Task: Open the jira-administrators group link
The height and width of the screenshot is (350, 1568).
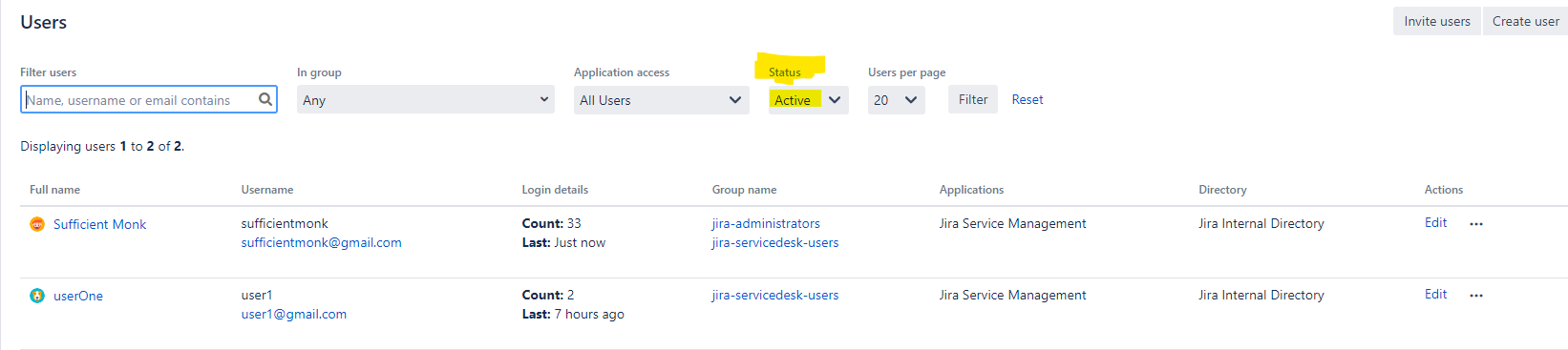Action: tap(766, 223)
